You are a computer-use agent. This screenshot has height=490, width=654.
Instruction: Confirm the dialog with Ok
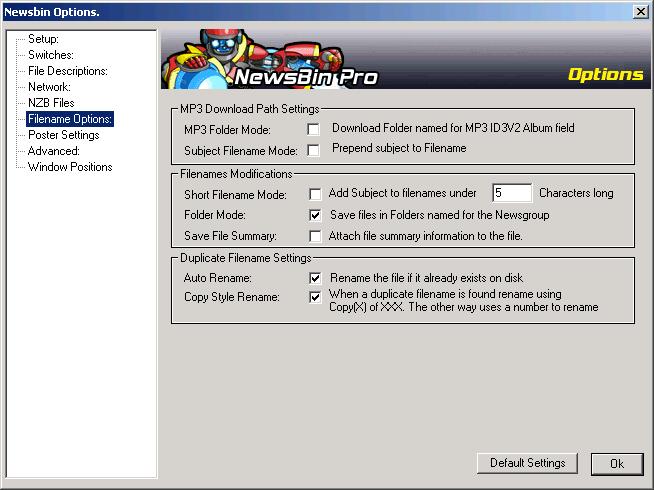pyautogui.click(x=616, y=463)
